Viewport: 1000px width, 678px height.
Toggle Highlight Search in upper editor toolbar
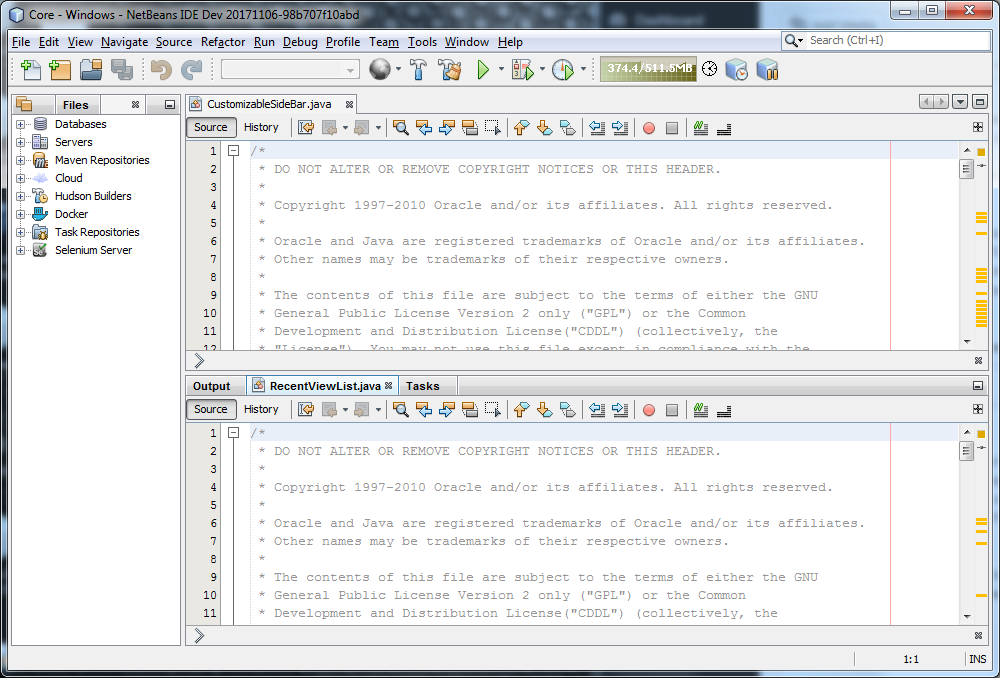[x=470, y=128]
